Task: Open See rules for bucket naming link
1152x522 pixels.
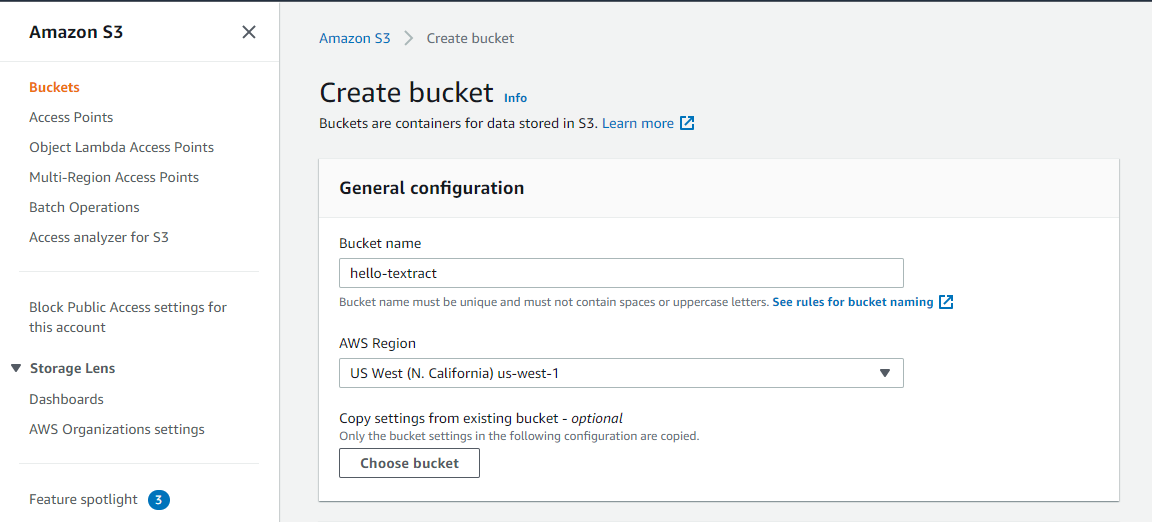Action: (x=853, y=302)
